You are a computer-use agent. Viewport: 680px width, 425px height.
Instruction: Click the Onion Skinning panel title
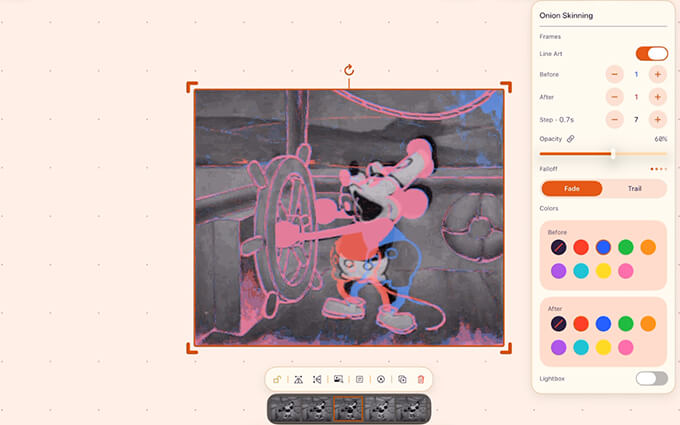pyautogui.click(x=566, y=15)
